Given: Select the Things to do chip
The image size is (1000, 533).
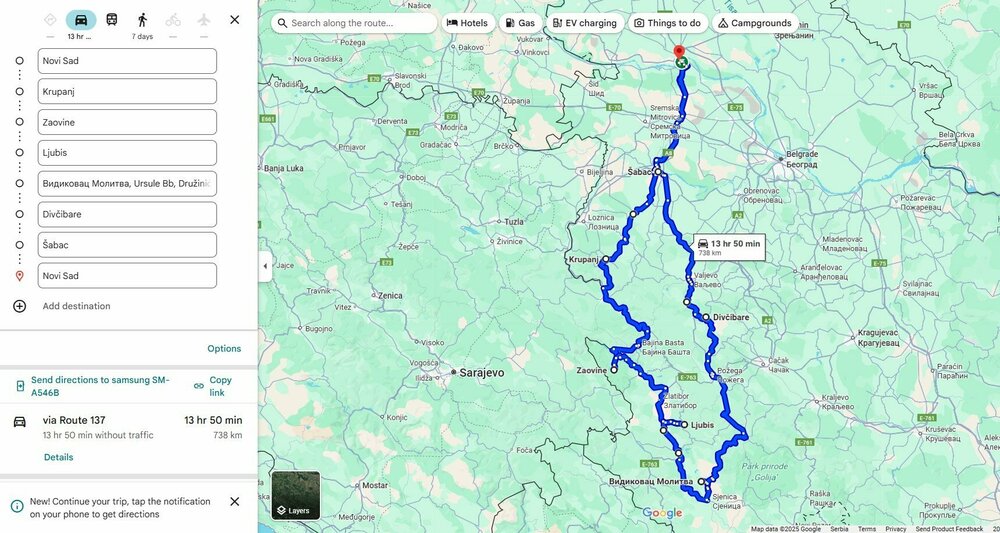Looking at the screenshot, I should [x=668, y=23].
